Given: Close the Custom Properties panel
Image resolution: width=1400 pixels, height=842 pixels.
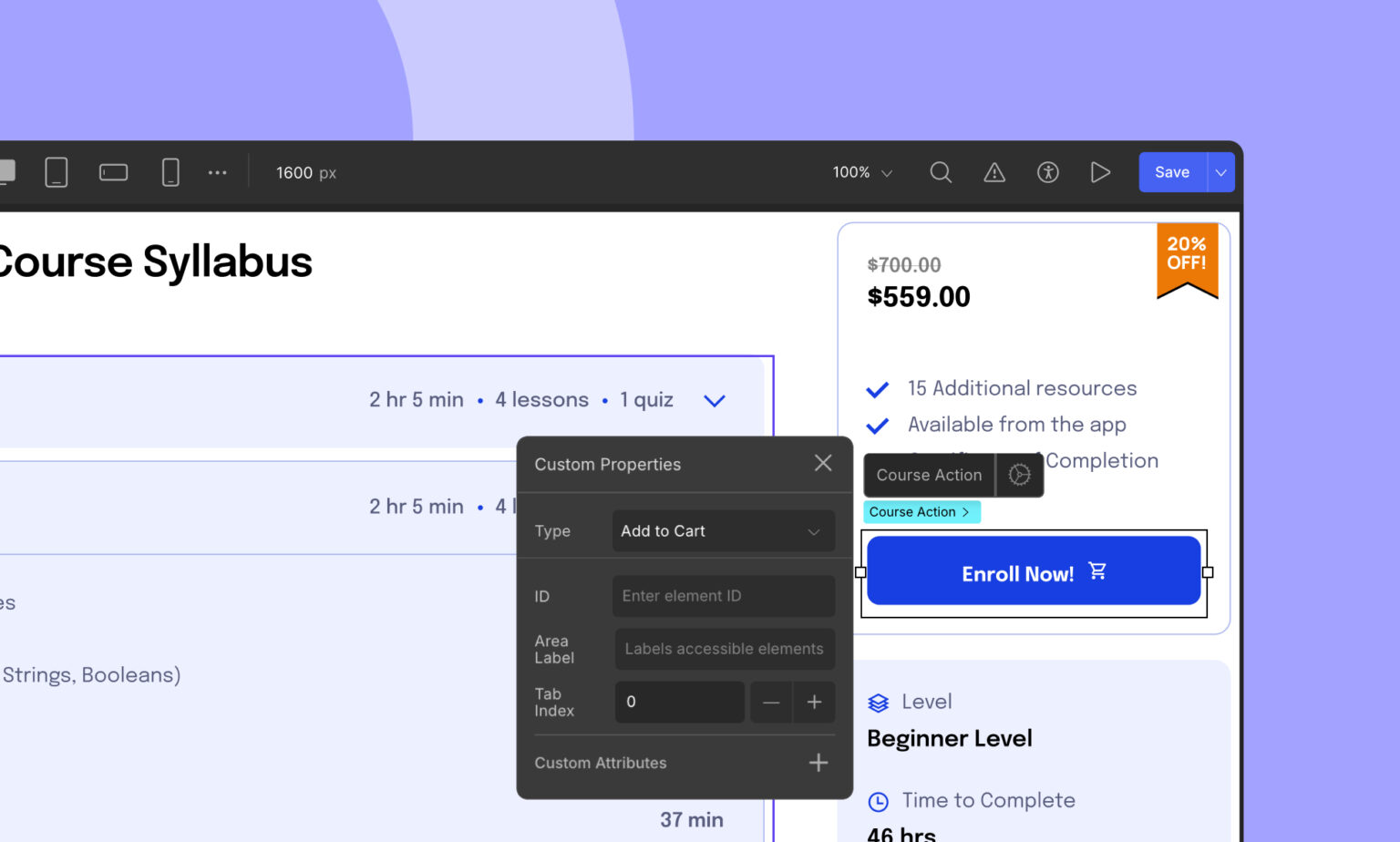Looking at the screenshot, I should click(x=823, y=464).
